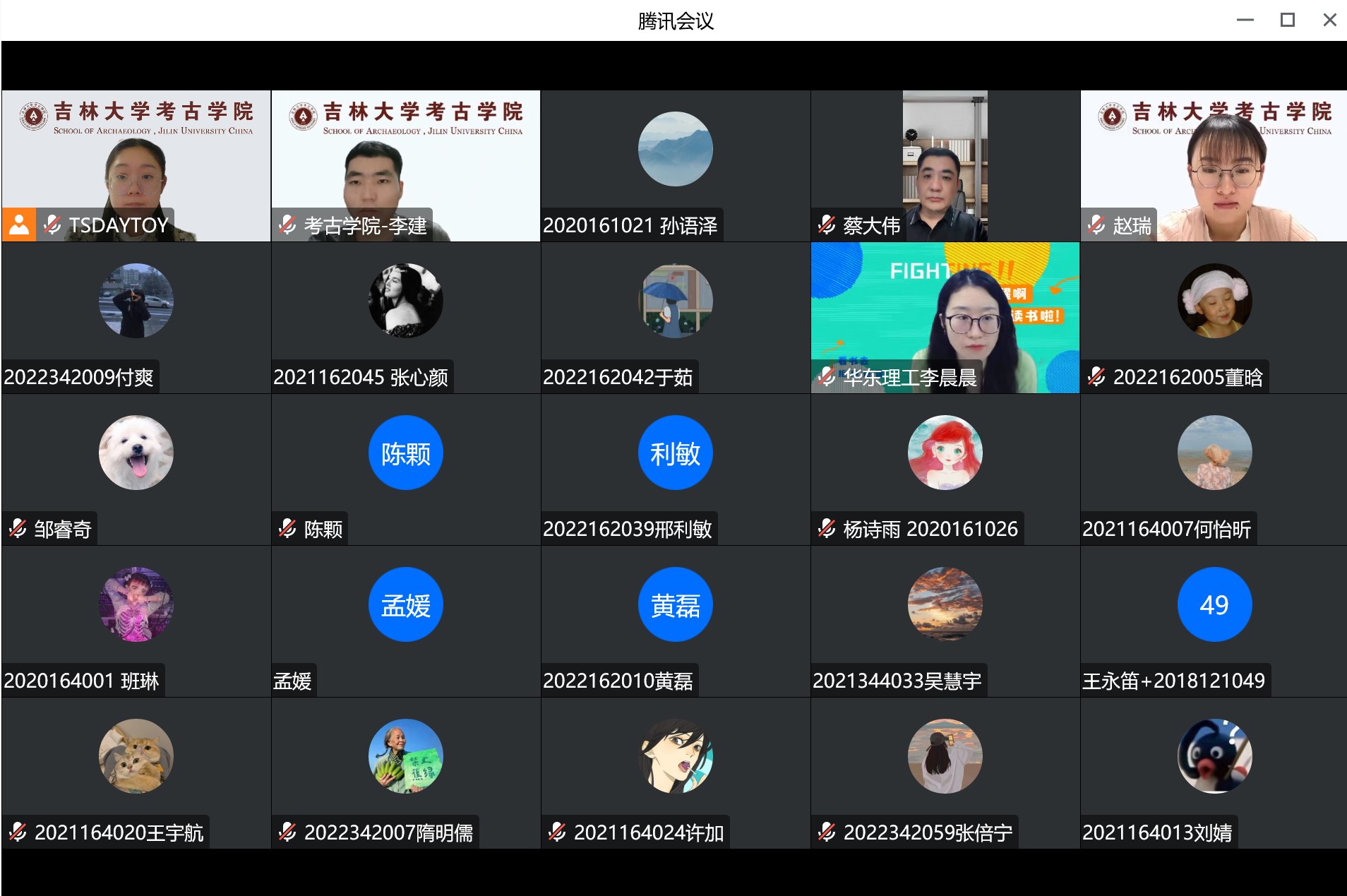Maximize the 腾讯会议 window
This screenshot has height=896, width=1347.
[1287, 20]
